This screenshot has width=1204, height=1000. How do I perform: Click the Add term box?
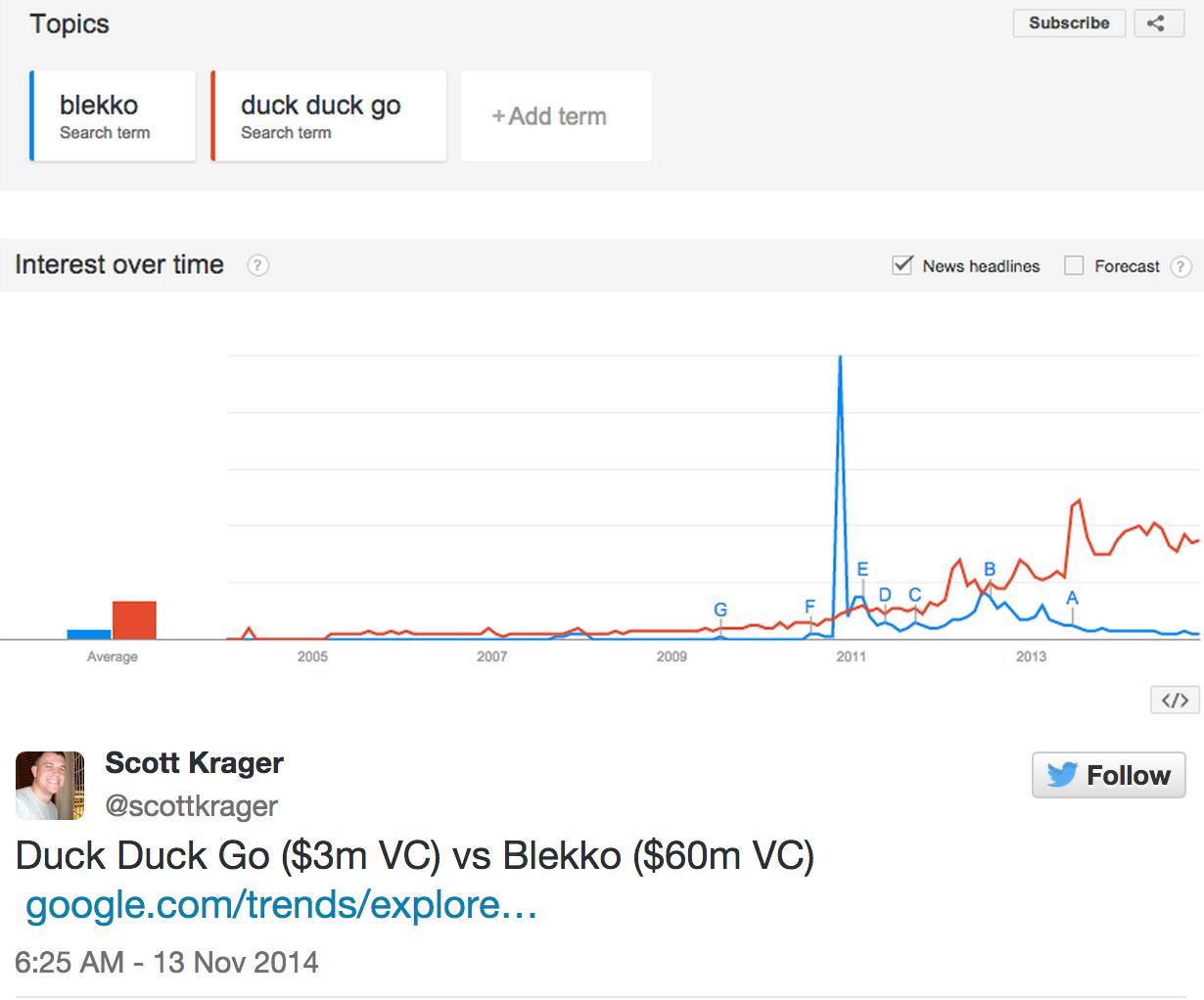pos(556,116)
